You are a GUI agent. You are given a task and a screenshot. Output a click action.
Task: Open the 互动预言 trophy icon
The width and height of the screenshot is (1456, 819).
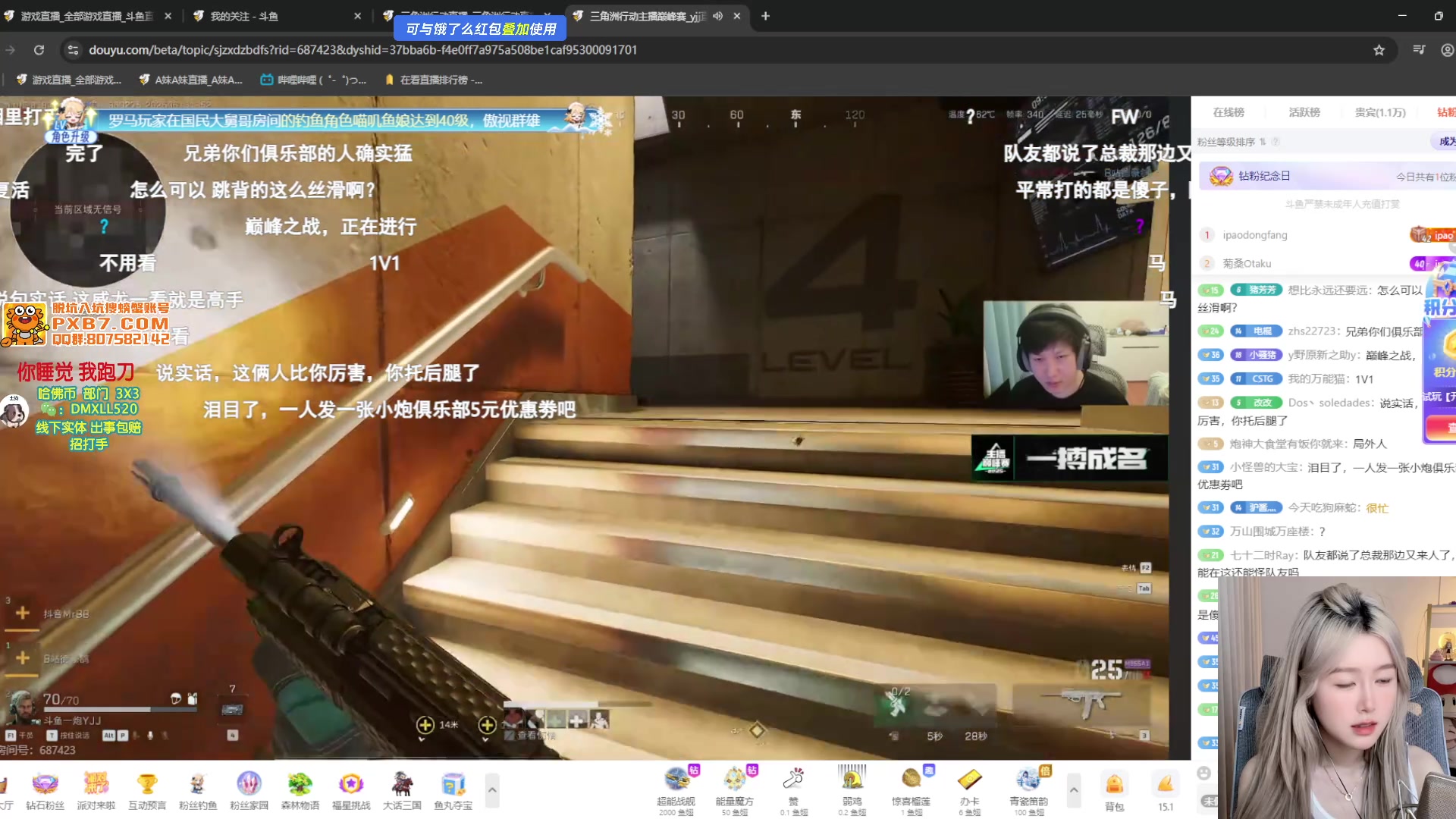tap(147, 789)
